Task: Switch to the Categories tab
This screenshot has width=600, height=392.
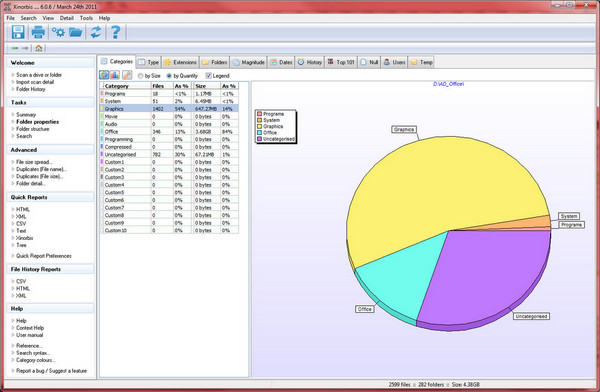Action: pos(117,62)
